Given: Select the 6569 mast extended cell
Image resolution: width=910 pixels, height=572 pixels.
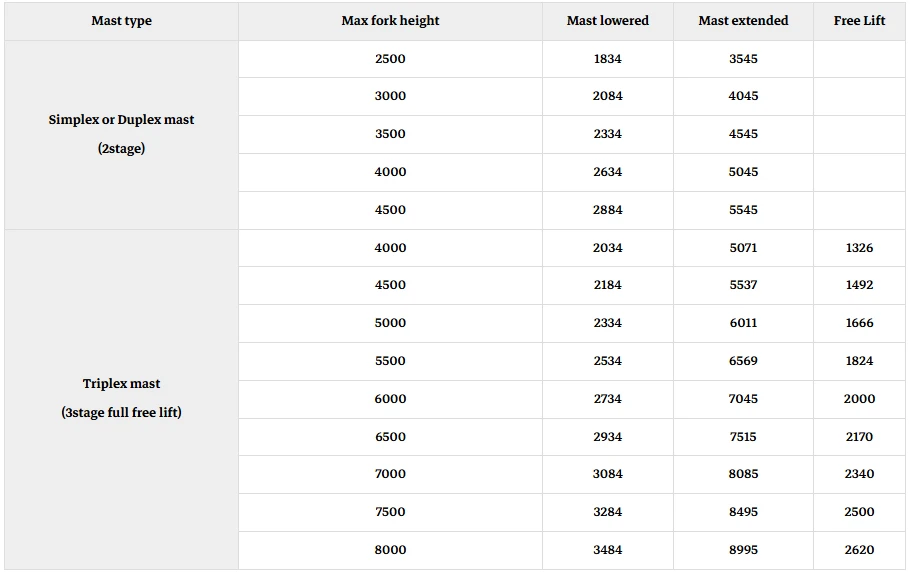Looking at the screenshot, I should point(743,361).
